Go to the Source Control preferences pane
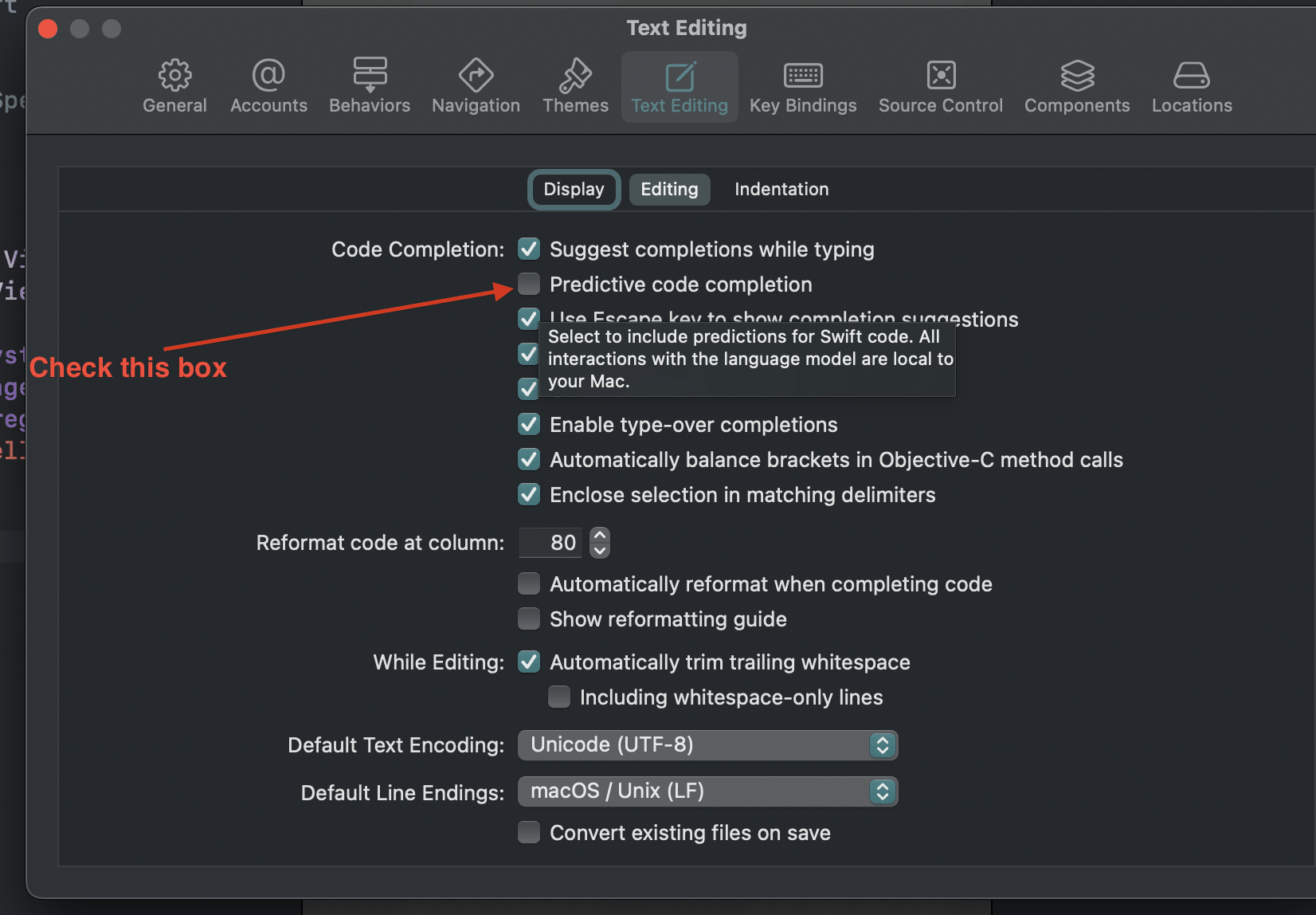 (x=941, y=86)
